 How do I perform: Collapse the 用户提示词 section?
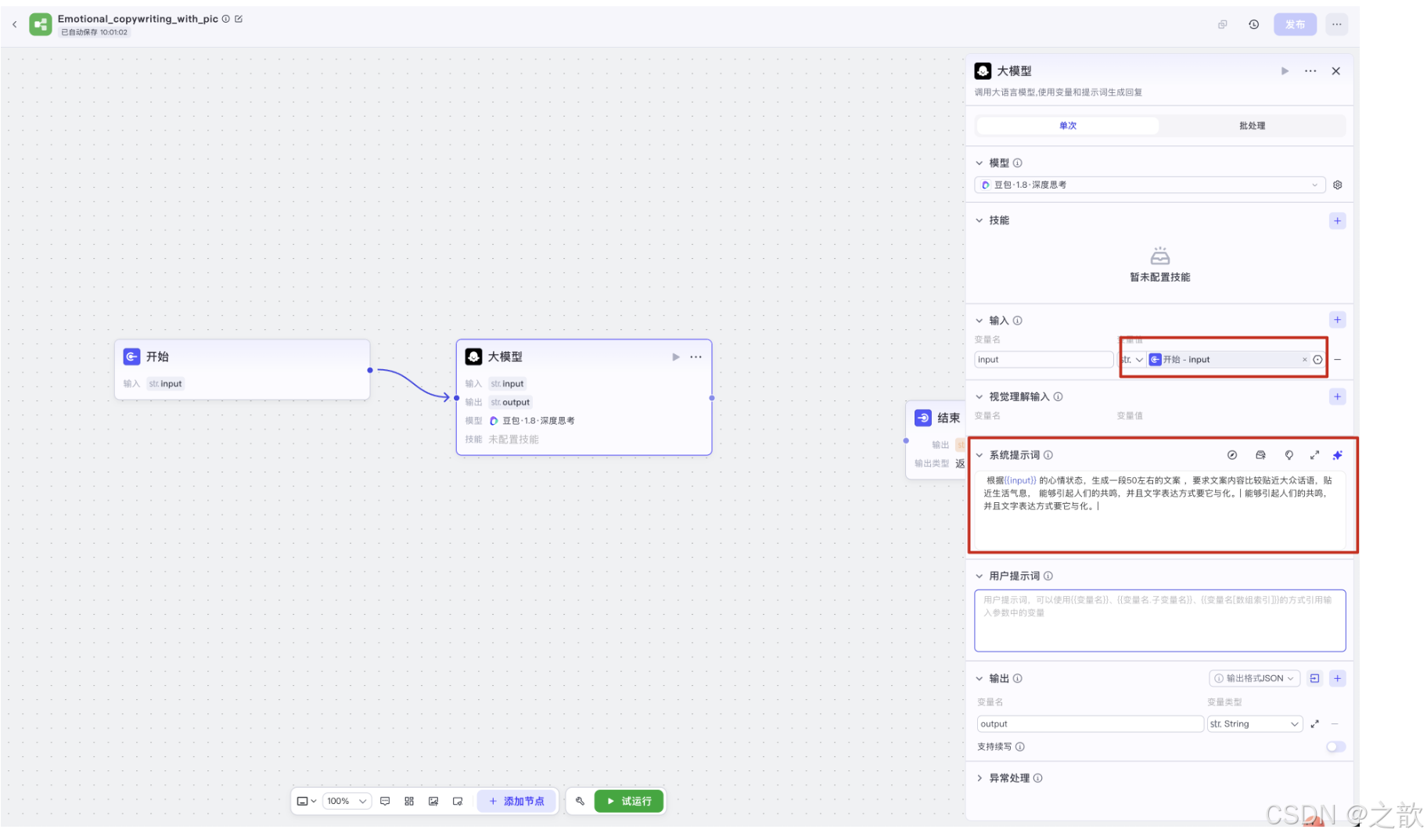tap(979, 576)
